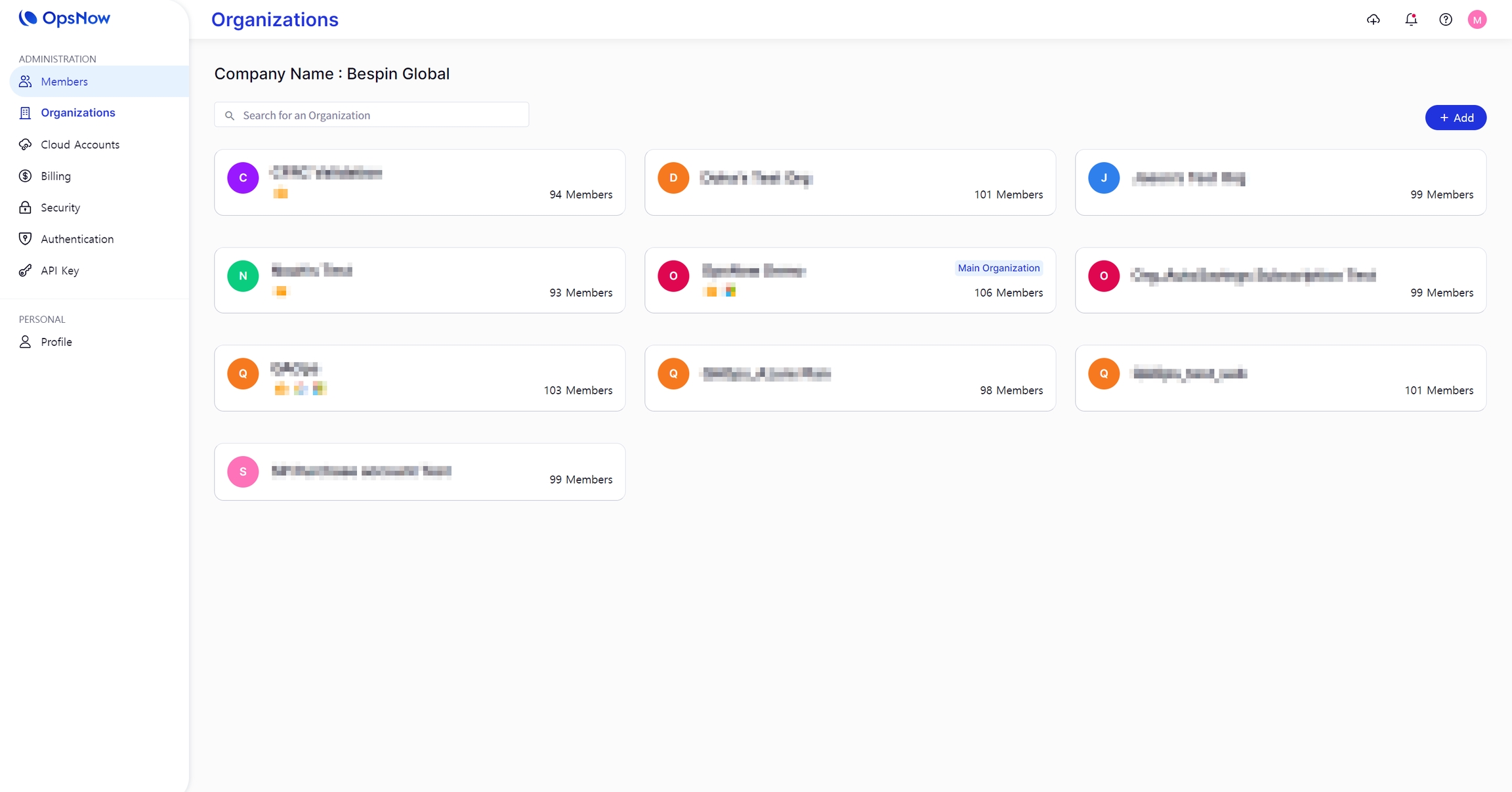Open API Key page

60,270
